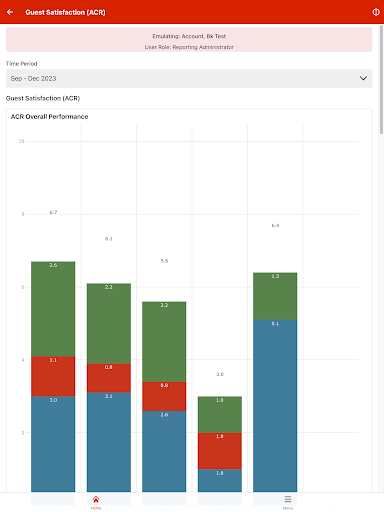Click the red 1.0 segment of fourth bar
384x512 pixels.
(x=220, y=451)
